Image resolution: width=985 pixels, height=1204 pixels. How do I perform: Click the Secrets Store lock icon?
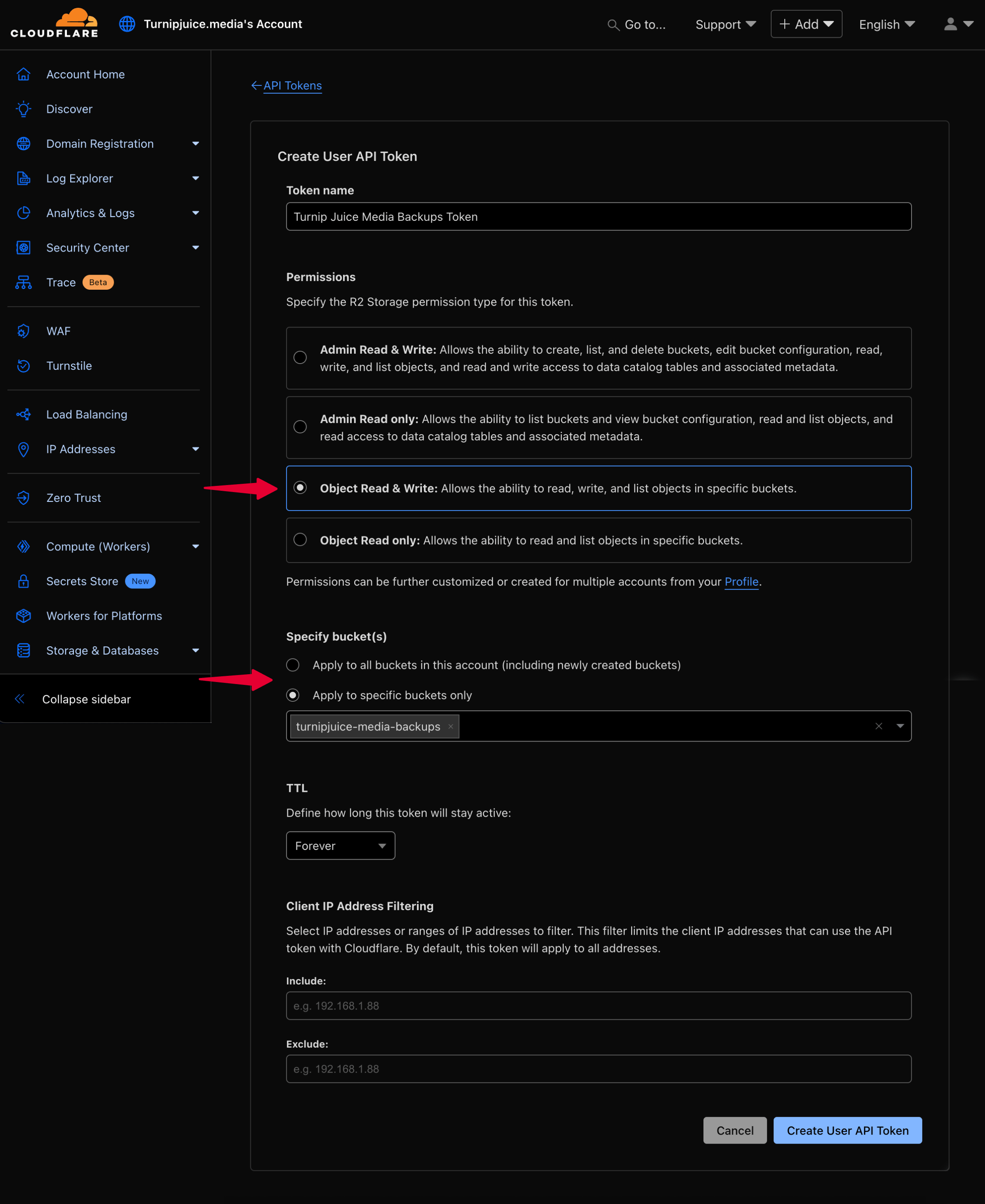(23, 581)
